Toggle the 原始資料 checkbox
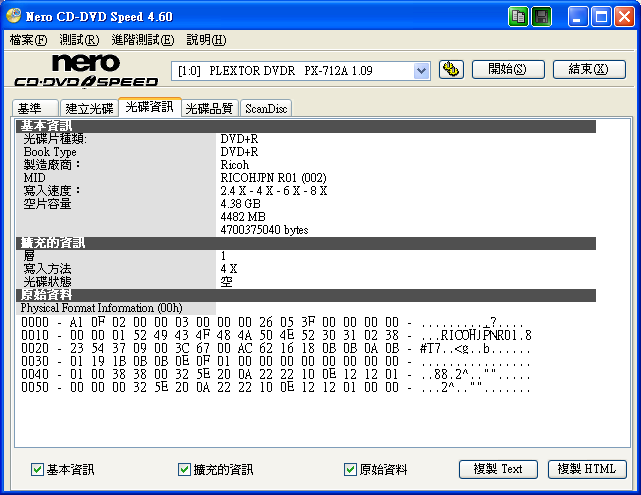The width and height of the screenshot is (641, 495). click(350, 469)
